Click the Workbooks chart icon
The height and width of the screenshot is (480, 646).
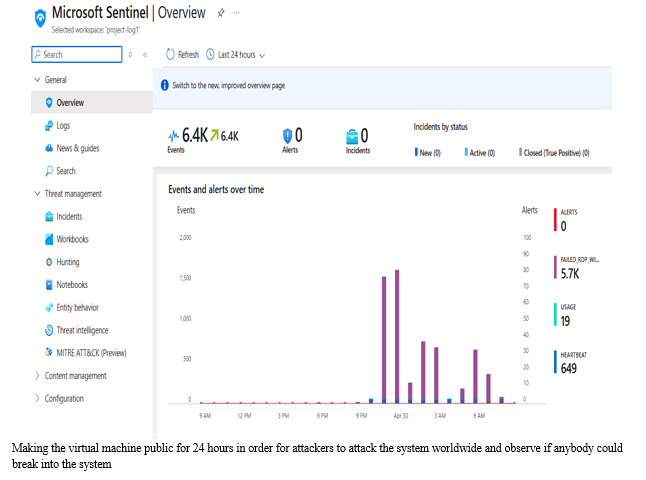49,239
